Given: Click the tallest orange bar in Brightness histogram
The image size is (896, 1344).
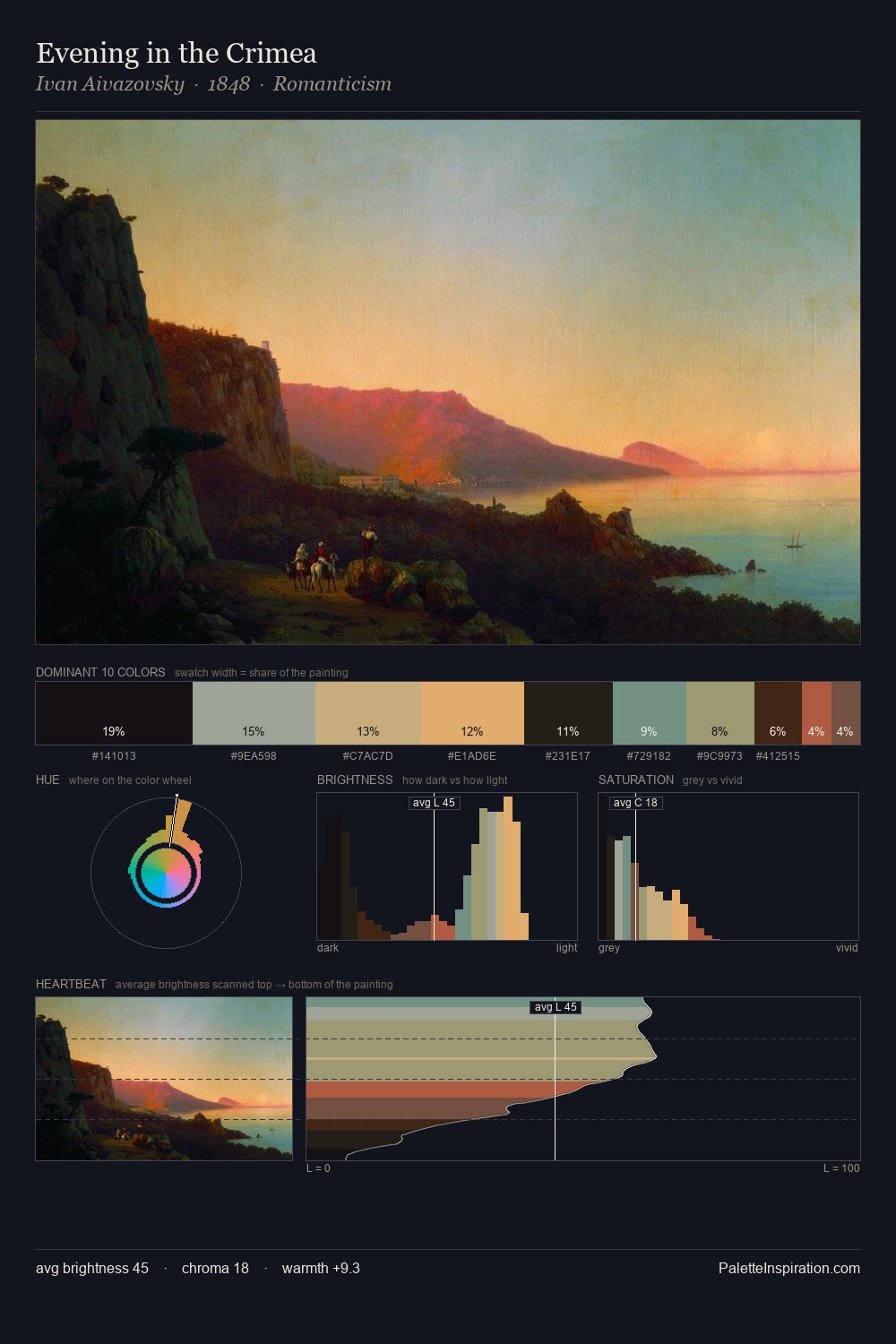Looking at the screenshot, I should point(509,868).
